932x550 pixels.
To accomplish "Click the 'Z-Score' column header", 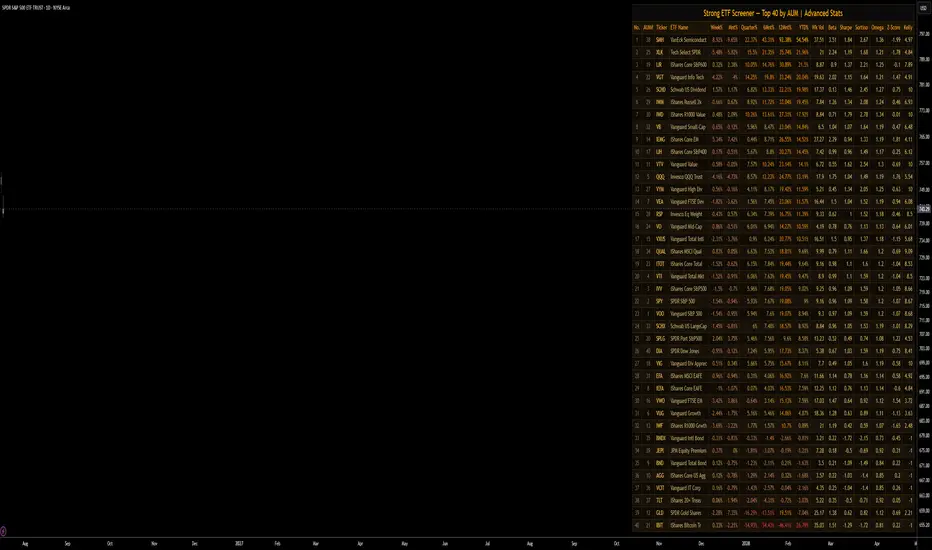I will point(893,27).
